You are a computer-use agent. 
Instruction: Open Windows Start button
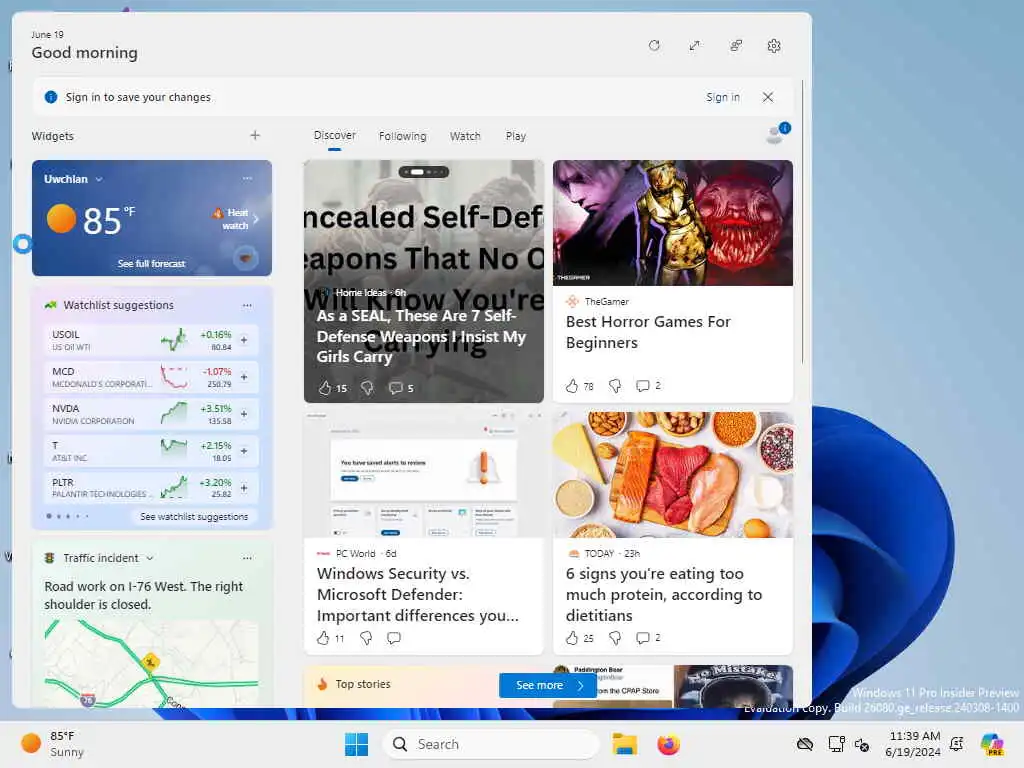pos(356,744)
